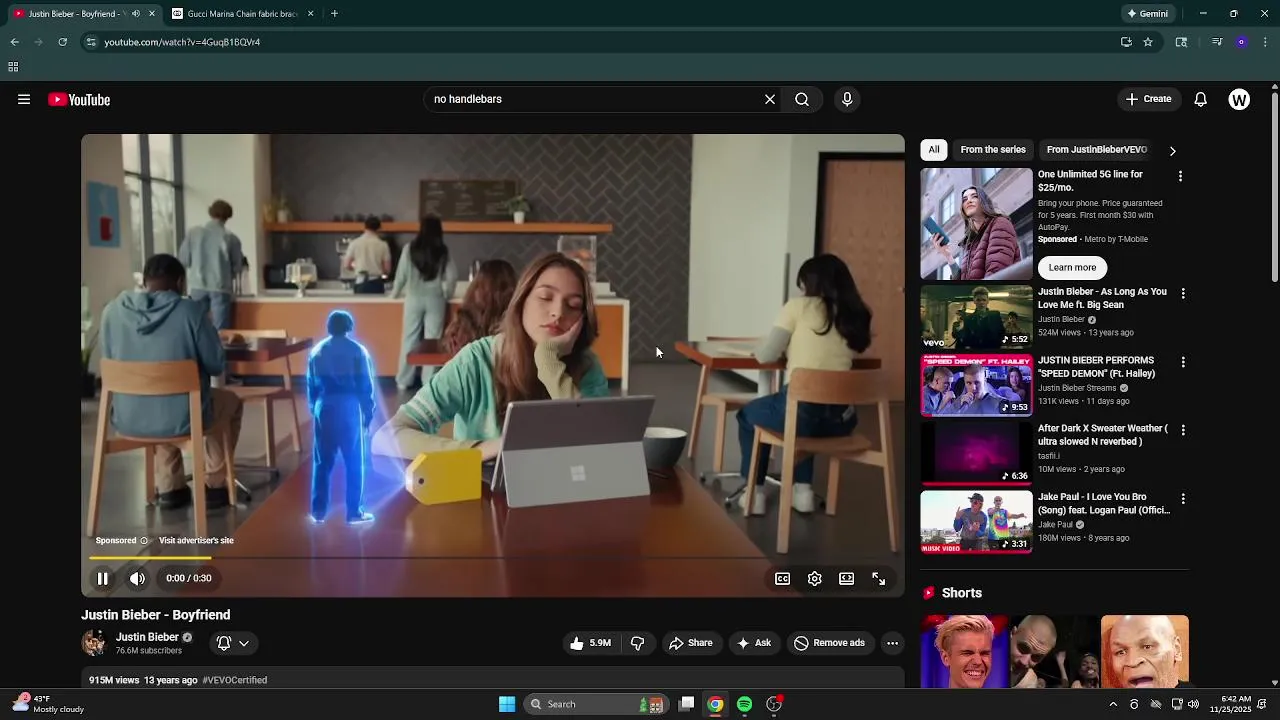The height and width of the screenshot is (720, 1280).
Task: Show more filter chips arrow
Action: point(1173,151)
